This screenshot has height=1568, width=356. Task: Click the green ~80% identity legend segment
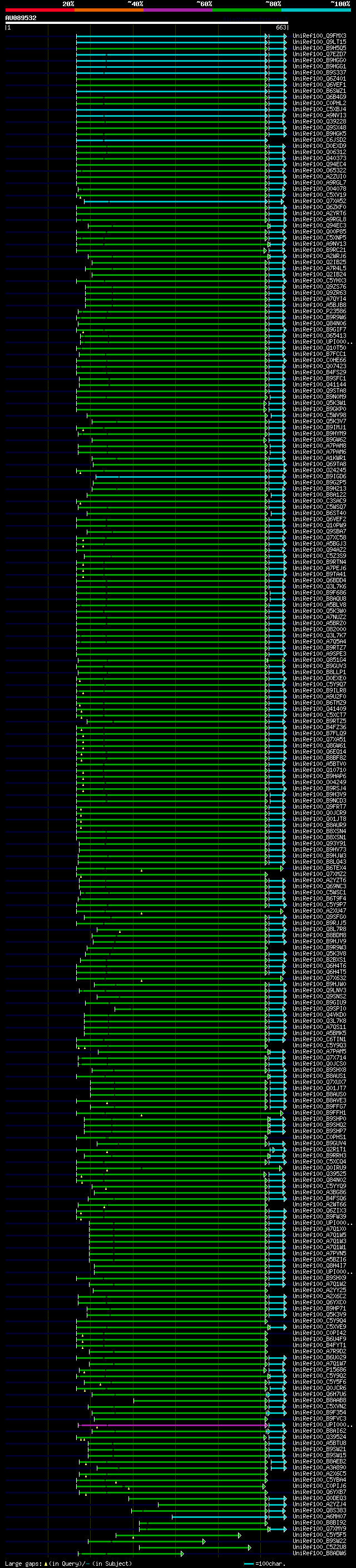point(246,11)
